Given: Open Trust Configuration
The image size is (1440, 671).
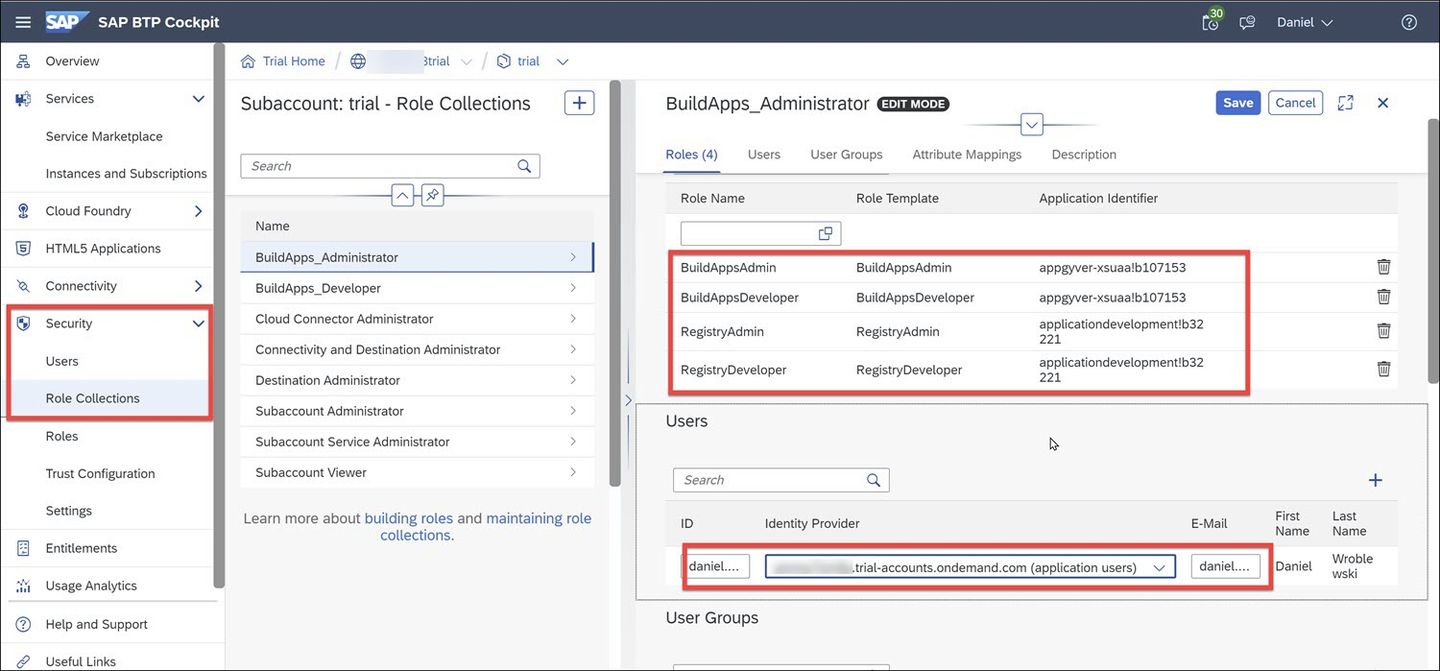Looking at the screenshot, I should [100, 473].
